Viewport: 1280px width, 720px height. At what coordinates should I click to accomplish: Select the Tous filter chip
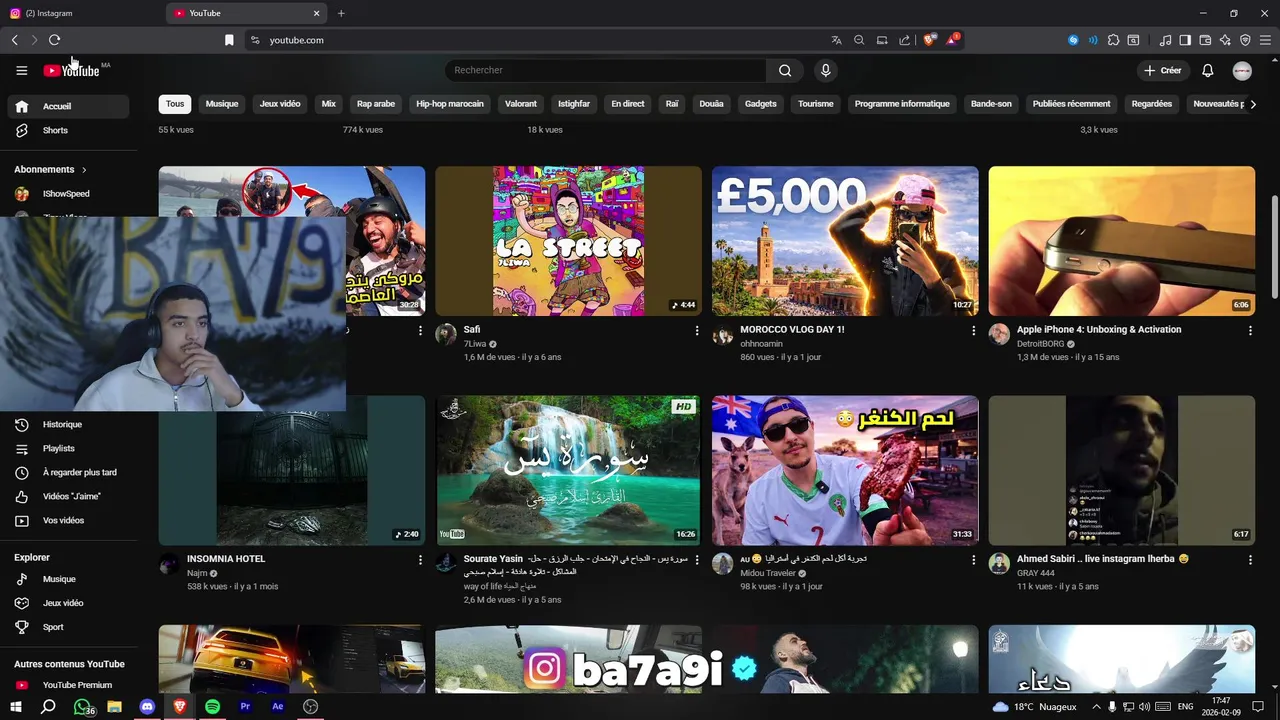point(175,104)
